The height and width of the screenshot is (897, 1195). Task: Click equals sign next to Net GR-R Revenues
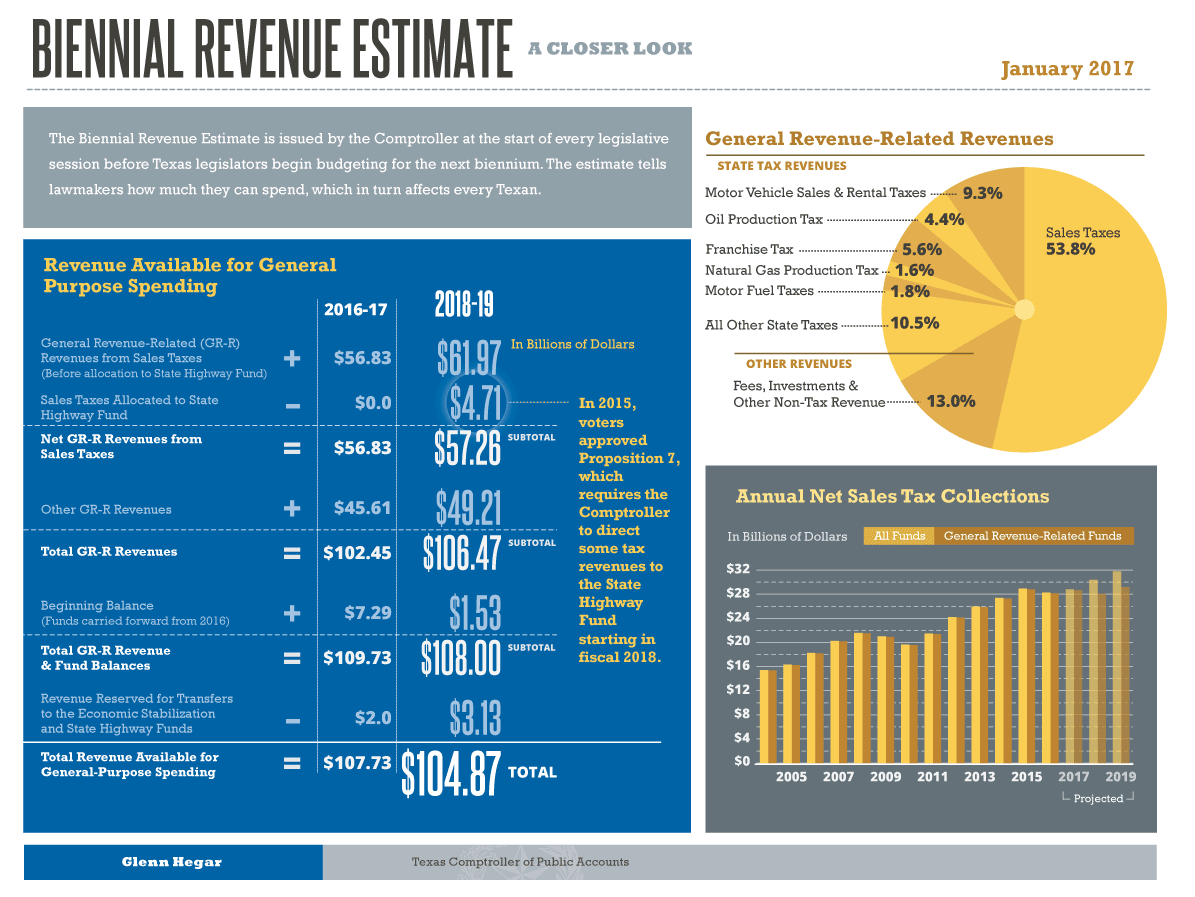tap(292, 449)
